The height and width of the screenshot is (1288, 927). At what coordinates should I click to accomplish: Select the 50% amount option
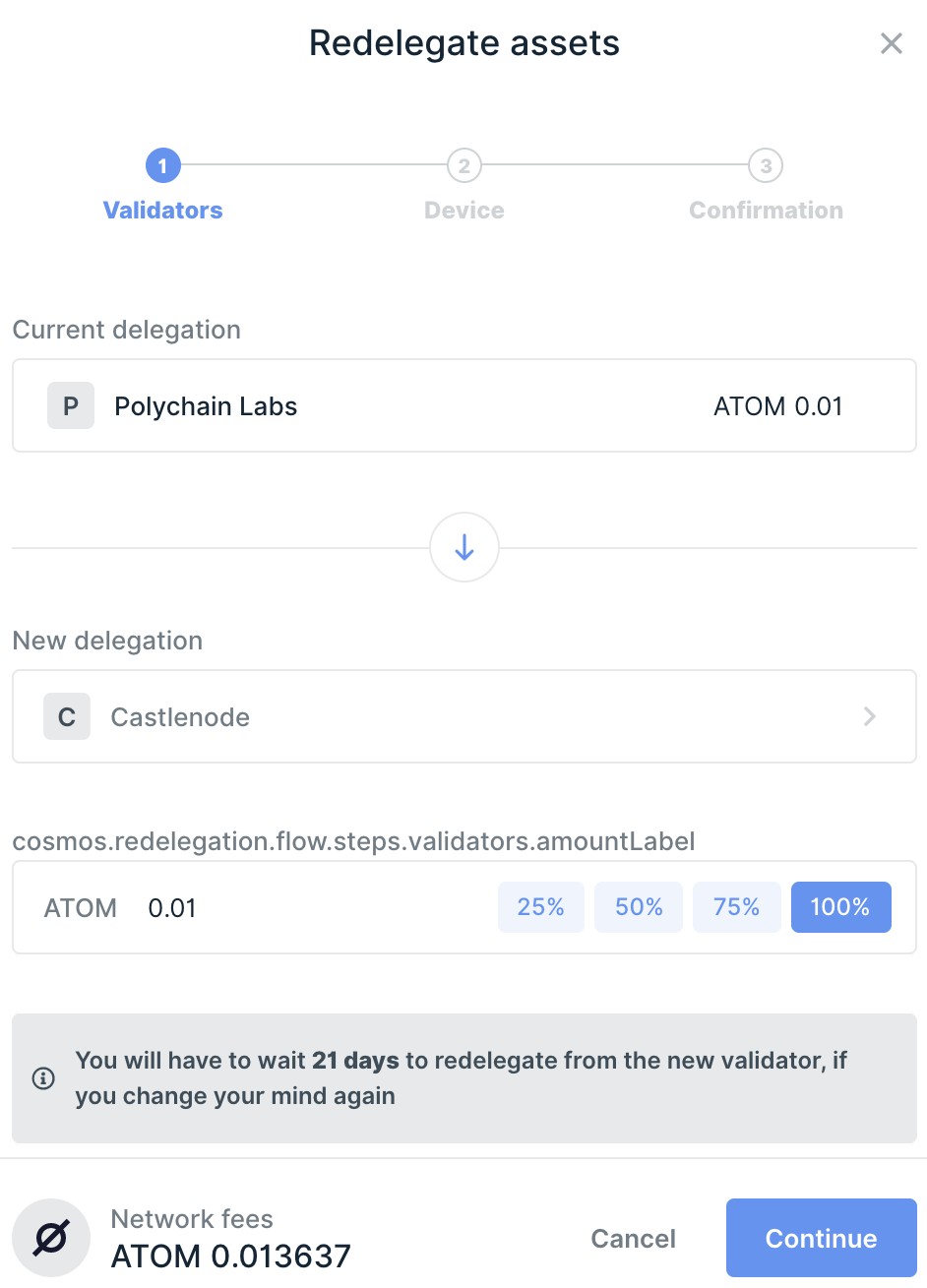tap(639, 907)
